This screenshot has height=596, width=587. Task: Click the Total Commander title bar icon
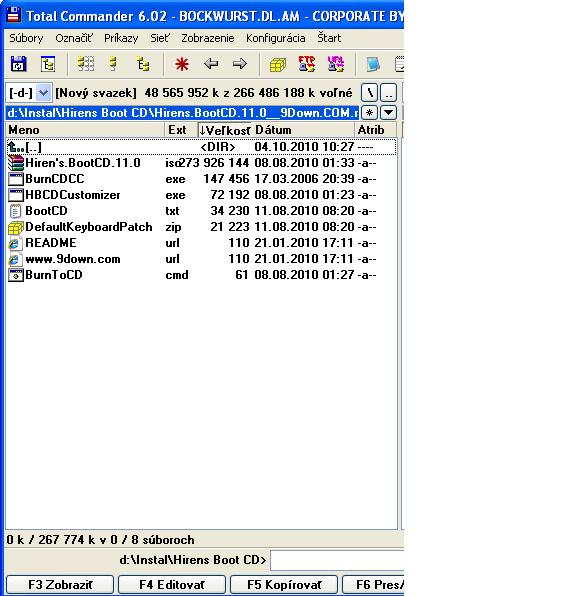[x=14, y=15]
